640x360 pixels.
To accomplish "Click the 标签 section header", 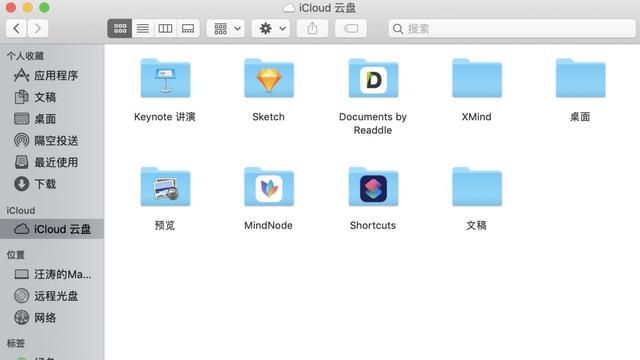I will point(16,343).
